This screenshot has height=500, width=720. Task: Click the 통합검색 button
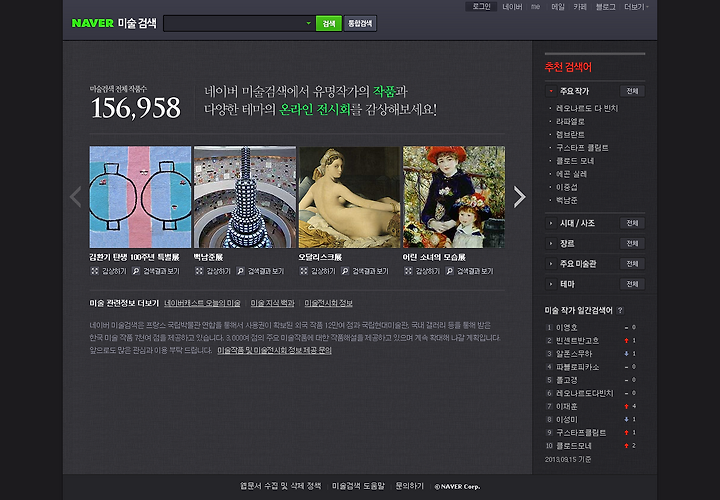point(360,23)
